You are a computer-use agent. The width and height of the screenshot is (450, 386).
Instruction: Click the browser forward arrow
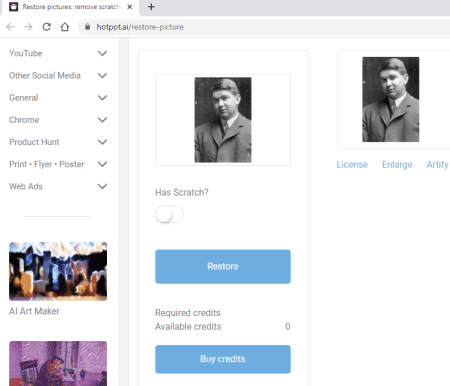point(28,27)
